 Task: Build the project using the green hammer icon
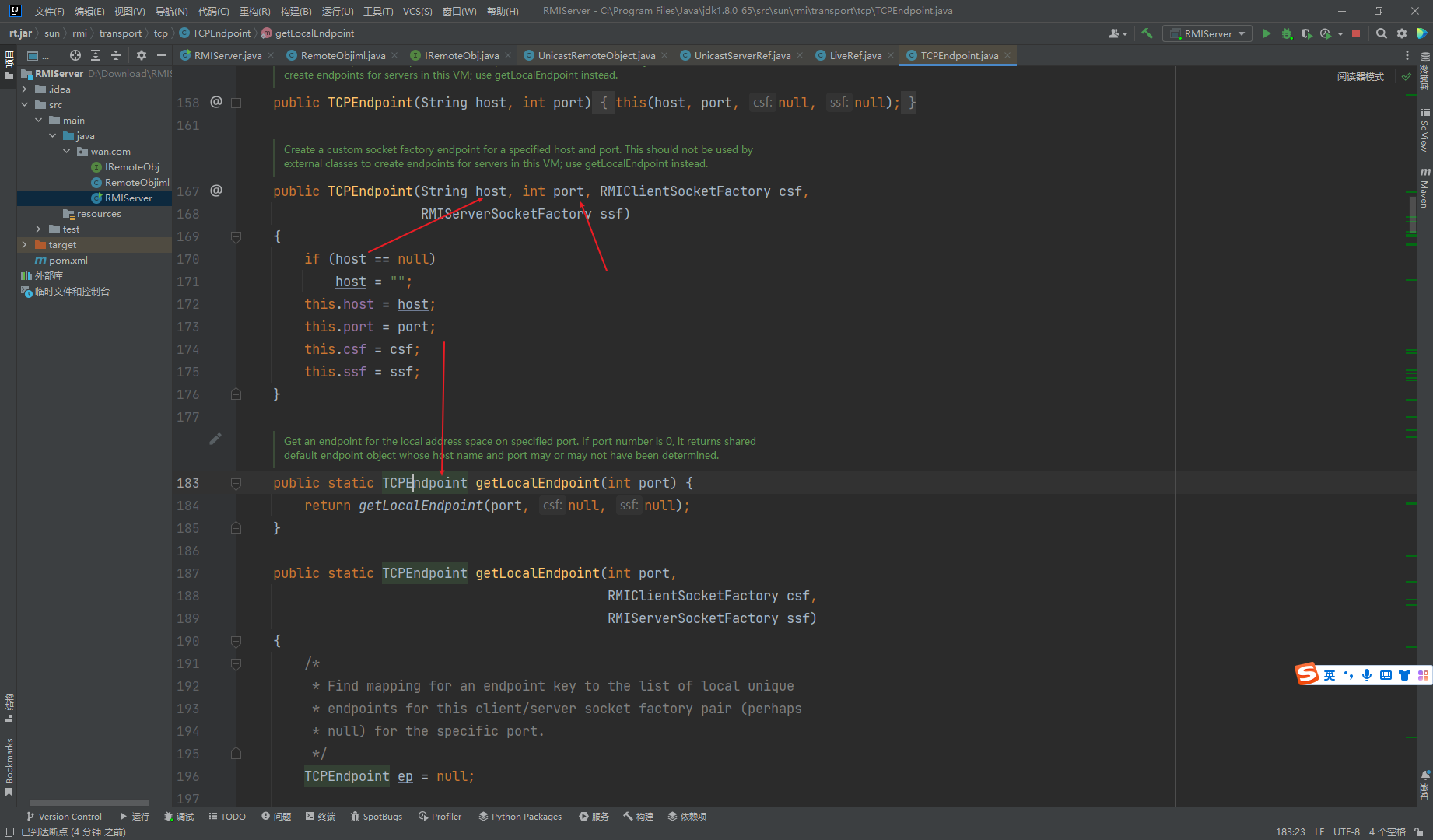pos(1147,33)
